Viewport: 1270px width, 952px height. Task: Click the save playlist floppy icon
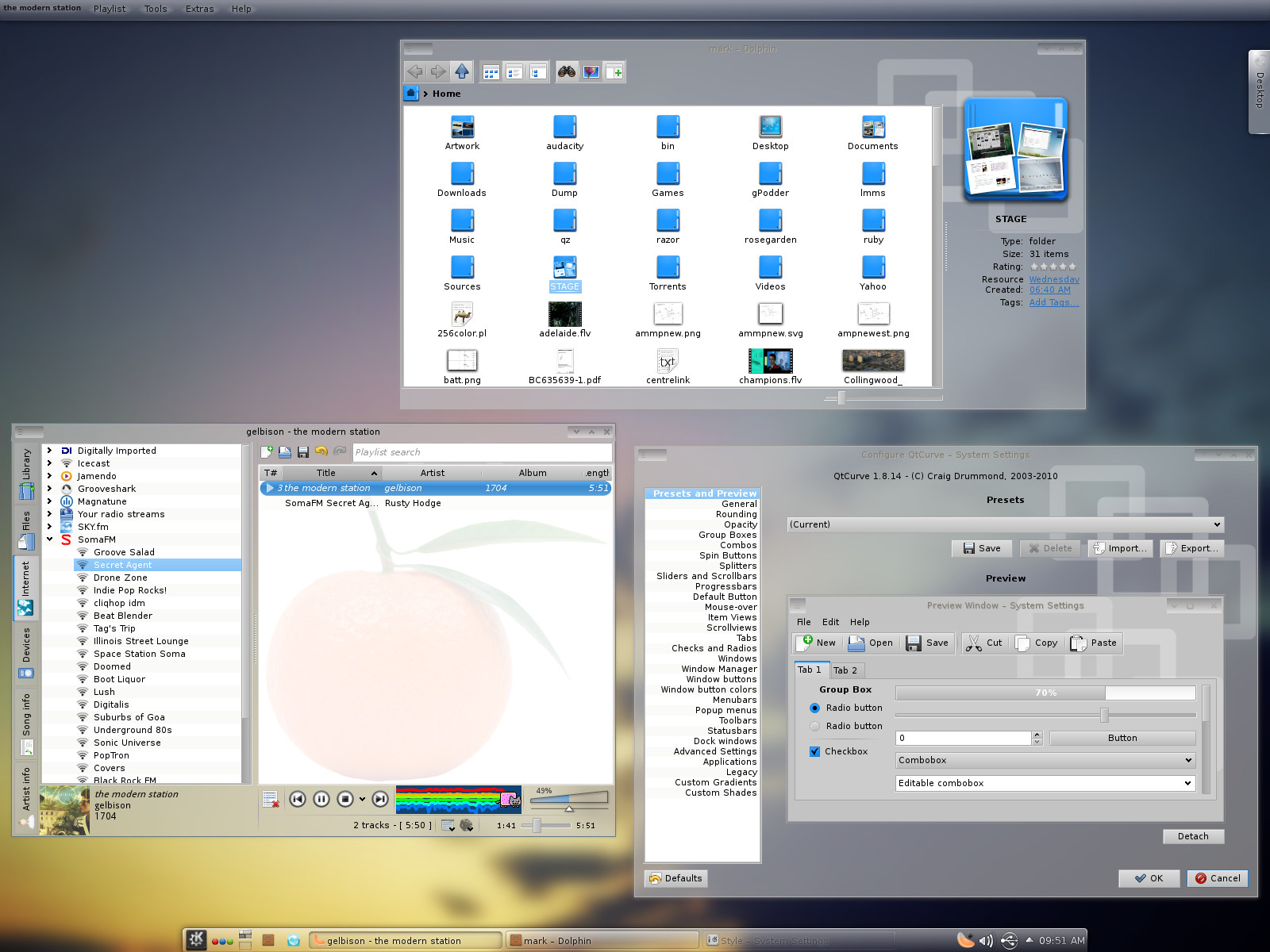coord(302,452)
